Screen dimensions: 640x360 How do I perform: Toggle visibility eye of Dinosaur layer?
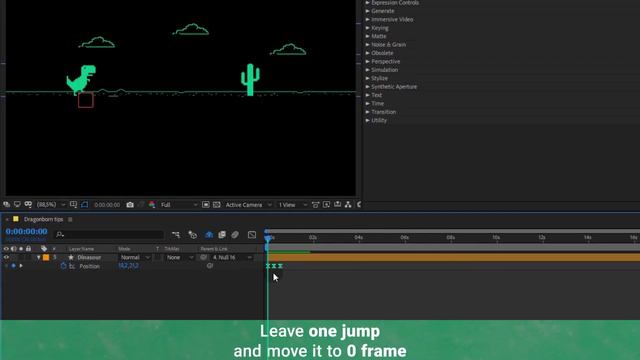pos(6,258)
